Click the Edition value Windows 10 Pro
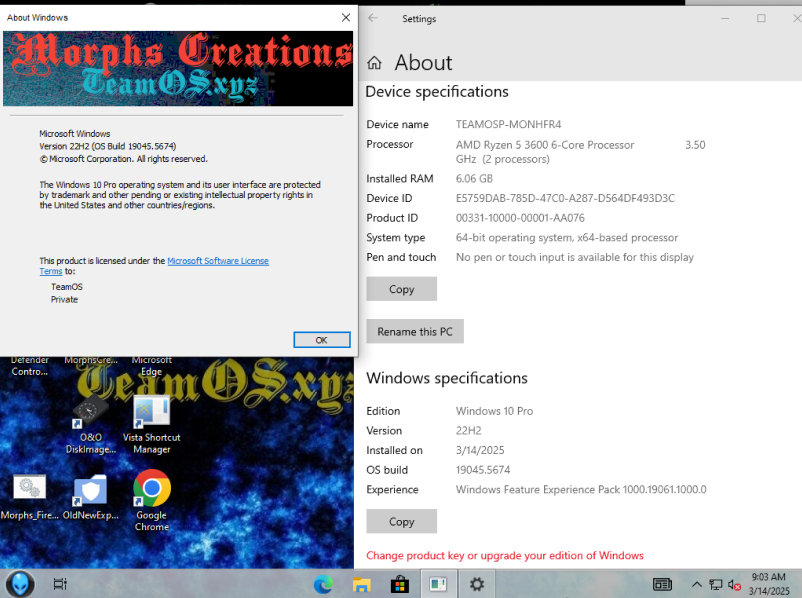802x598 pixels. [x=494, y=411]
